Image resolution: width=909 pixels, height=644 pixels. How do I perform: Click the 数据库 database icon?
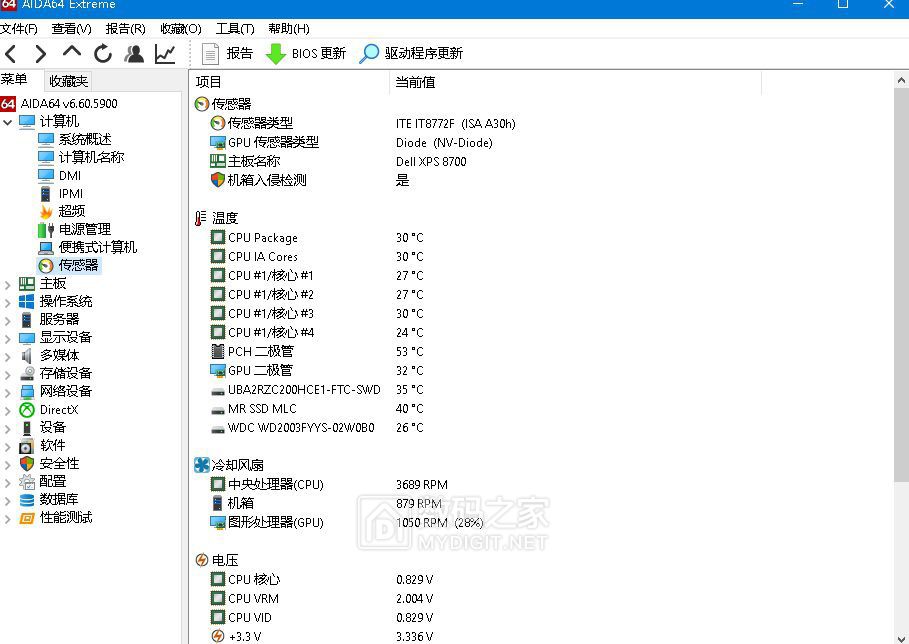pos(27,500)
